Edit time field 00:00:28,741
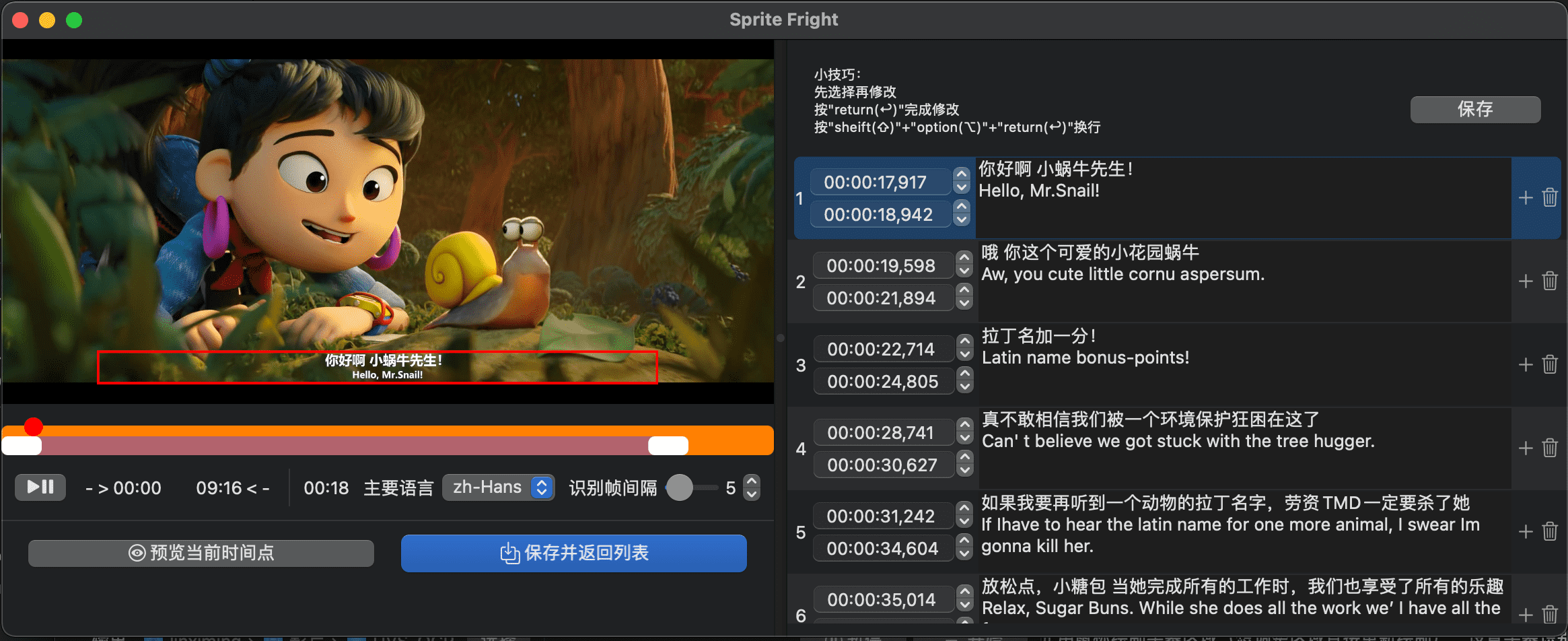Image resolution: width=1568 pixels, height=641 pixels. tap(884, 432)
